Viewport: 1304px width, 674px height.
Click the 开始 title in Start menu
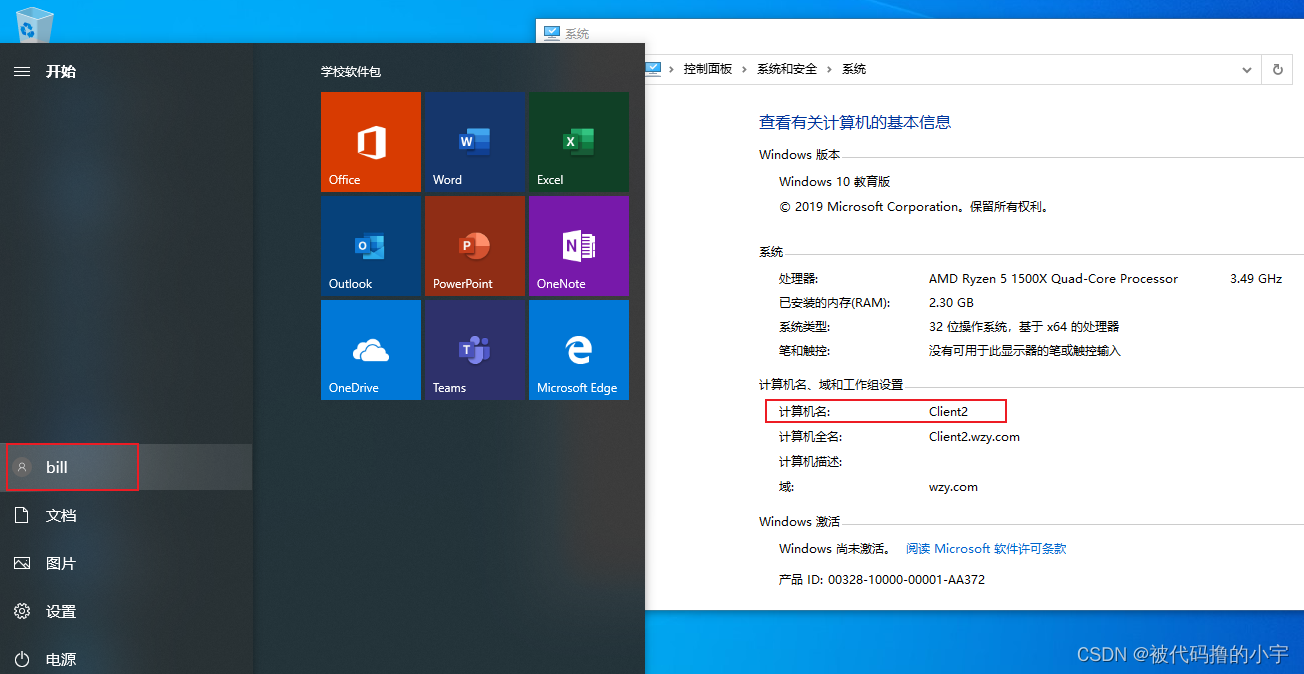point(61,71)
